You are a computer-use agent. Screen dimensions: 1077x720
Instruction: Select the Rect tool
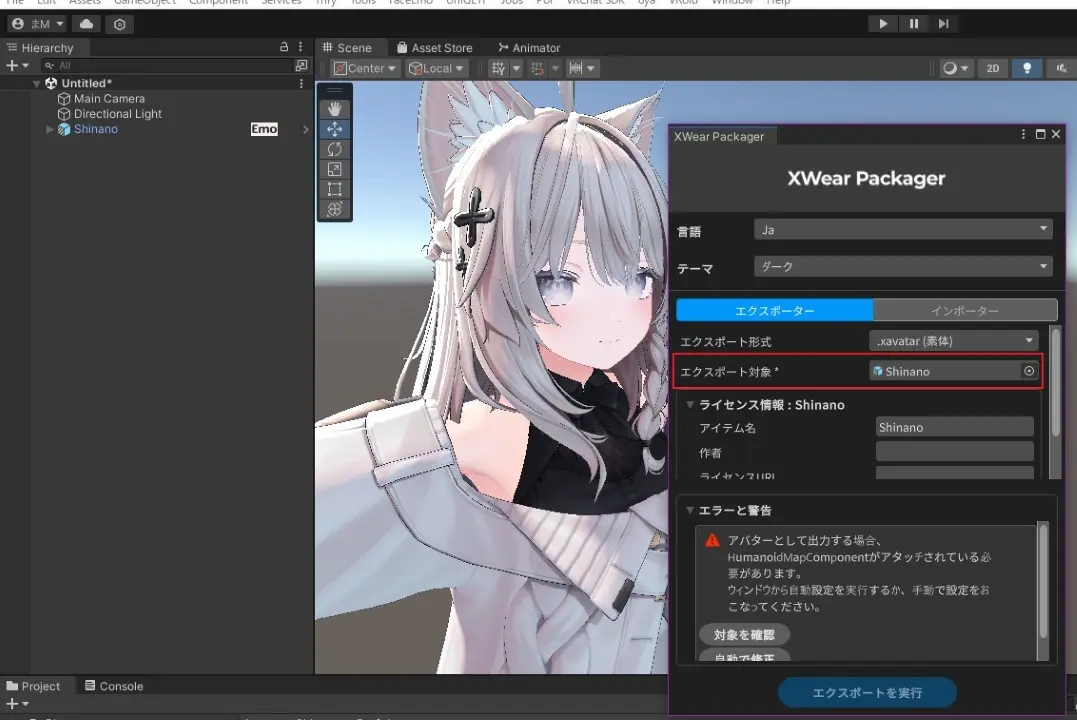pyautogui.click(x=335, y=189)
